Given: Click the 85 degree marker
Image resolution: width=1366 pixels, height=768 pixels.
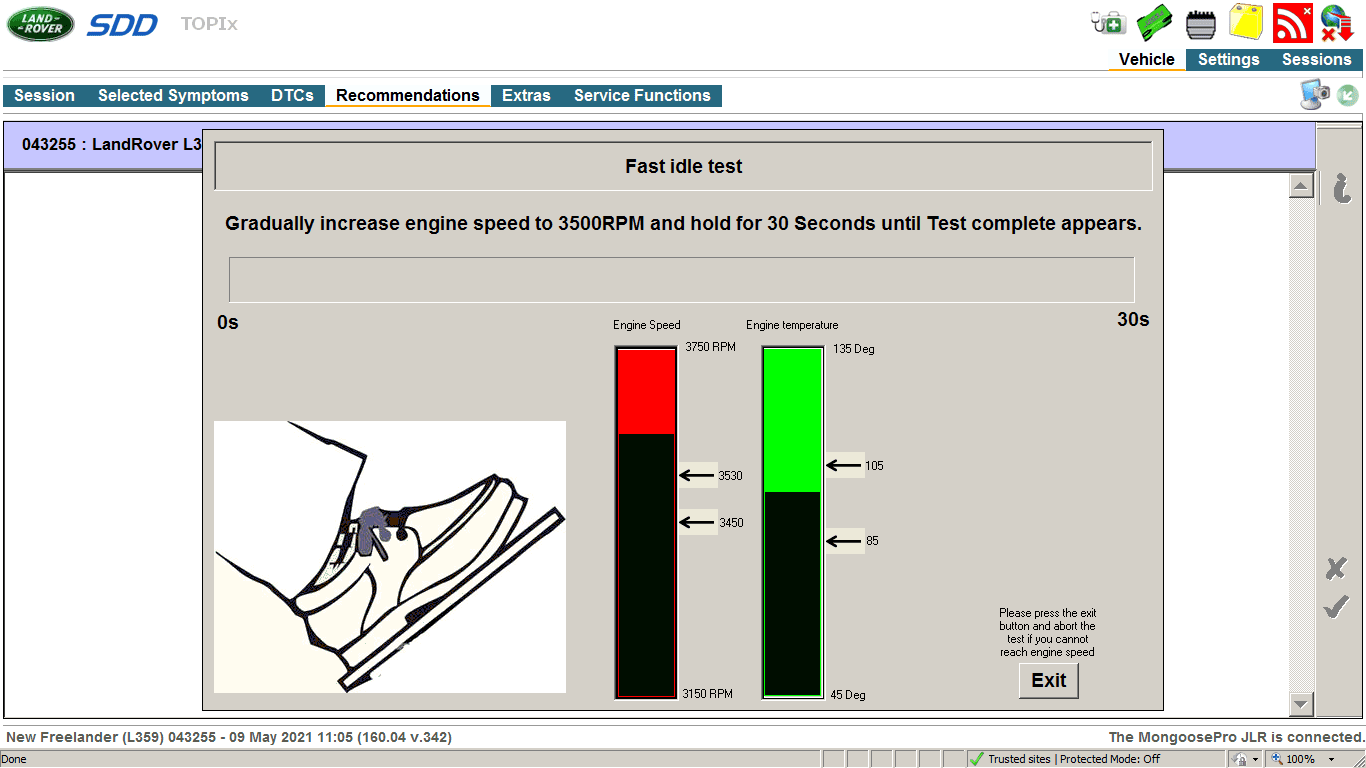Looking at the screenshot, I should pyautogui.click(x=853, y=541).
